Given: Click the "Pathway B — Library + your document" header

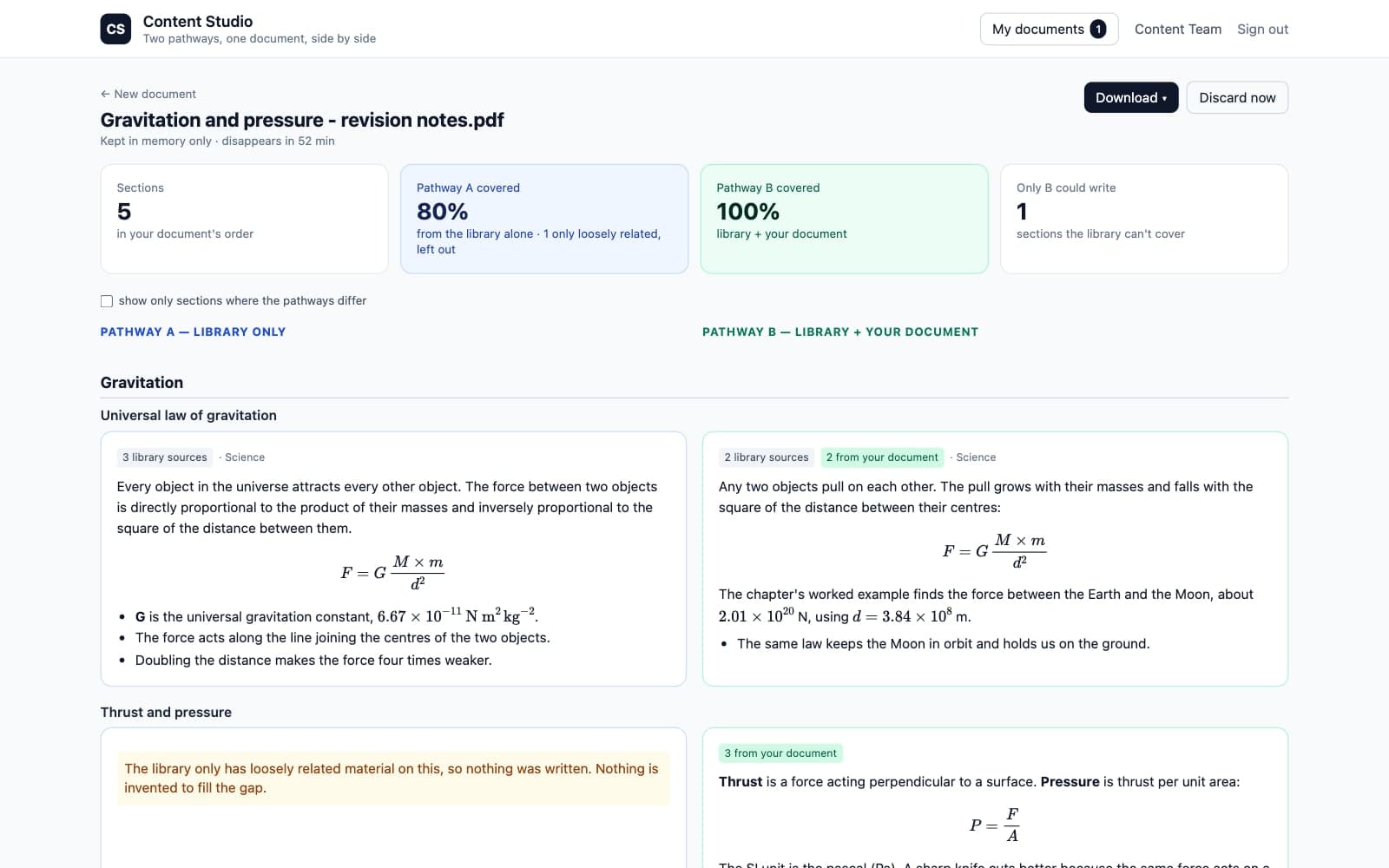Looking at the screenshot, I should click(840, 332).
